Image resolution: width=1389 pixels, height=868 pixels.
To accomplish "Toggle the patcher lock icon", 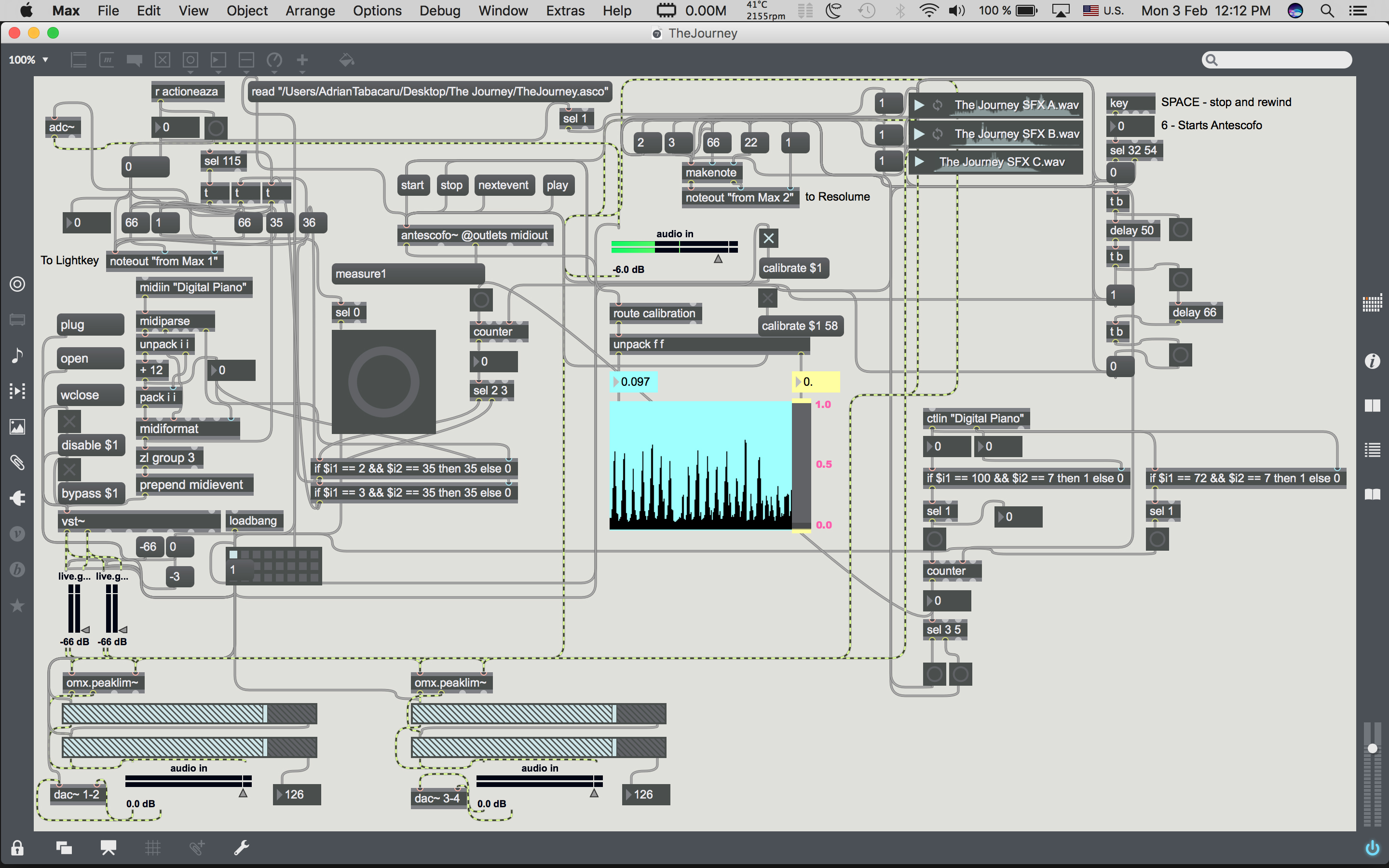I will (x=17, y=848).
